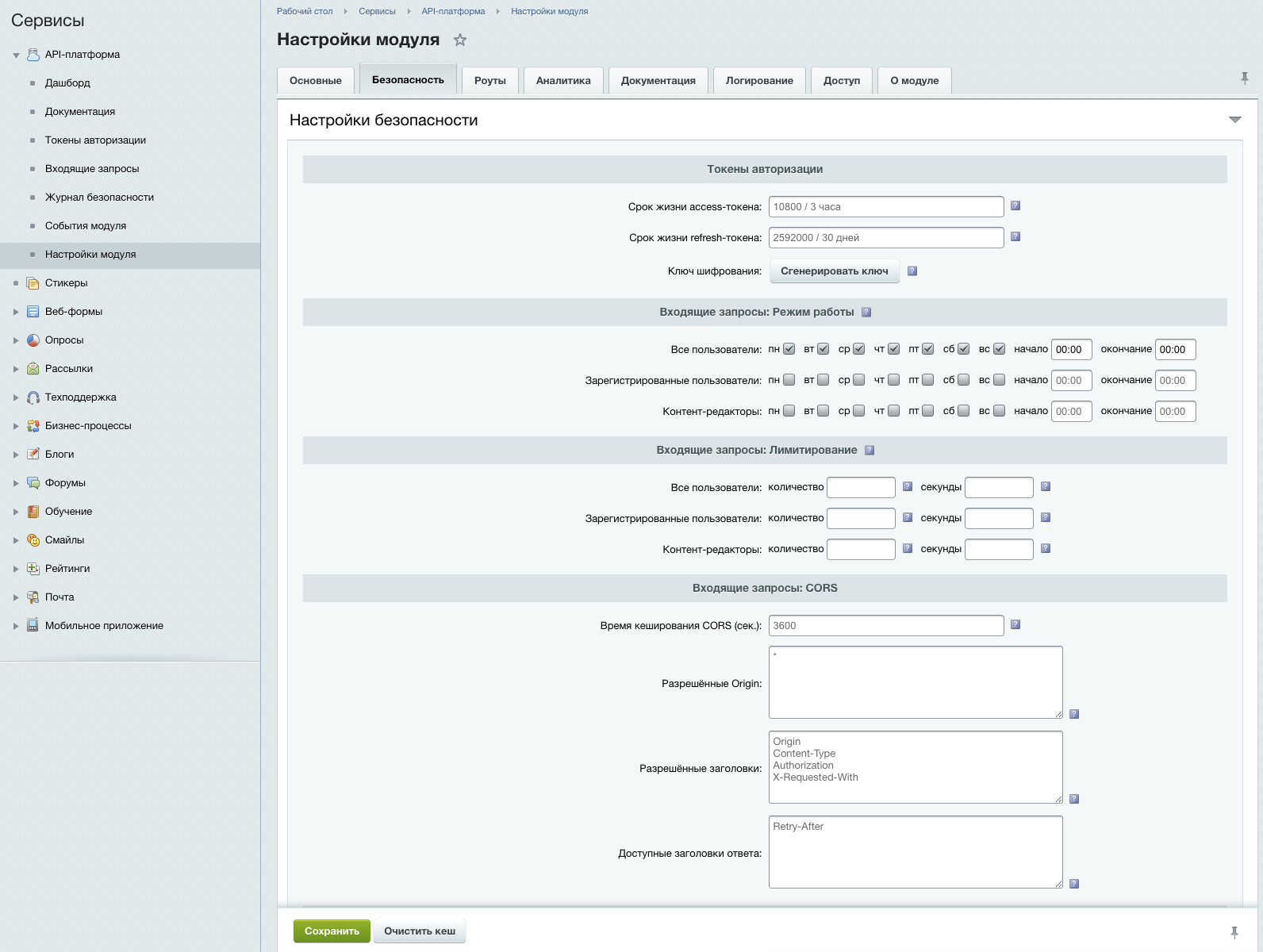1263x952 pixels.
Task: Show help for Режим работы section header
Action: pyautogui.click(x=866, y=313)
